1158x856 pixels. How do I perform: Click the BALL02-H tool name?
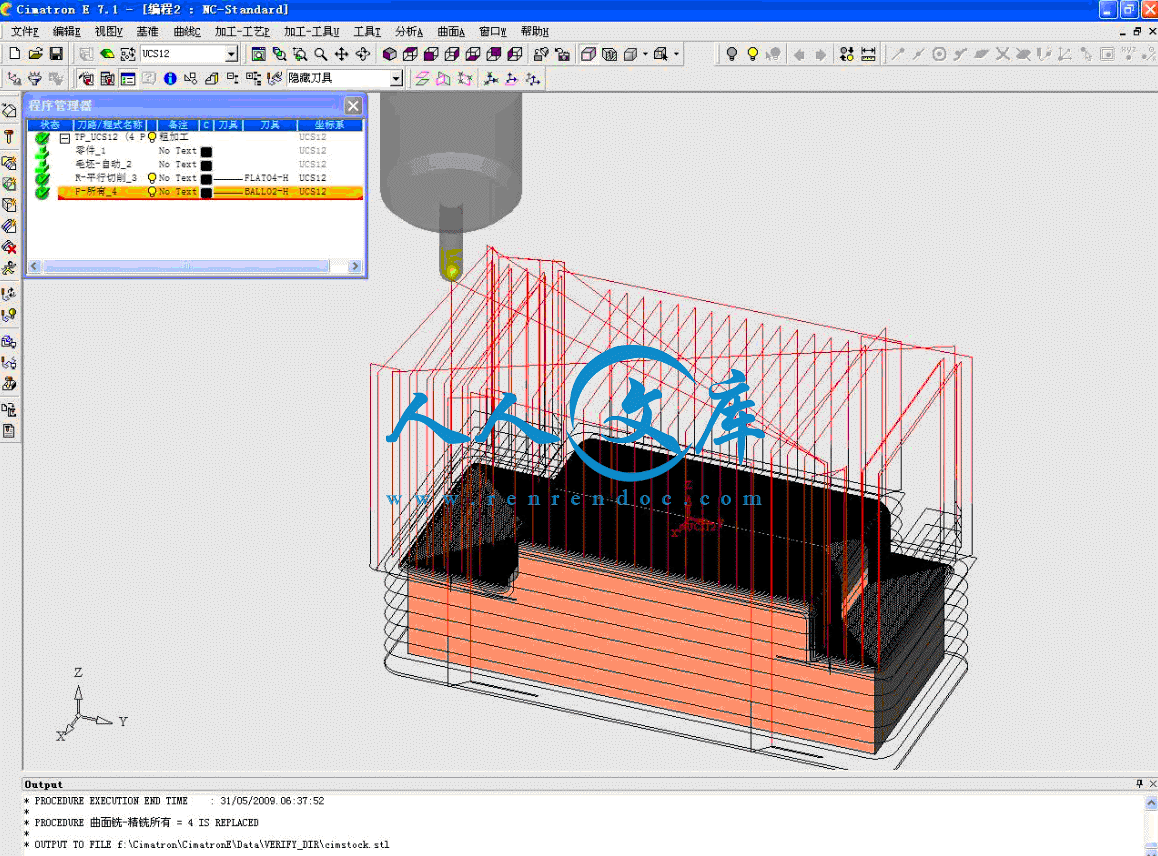(267, 192)
